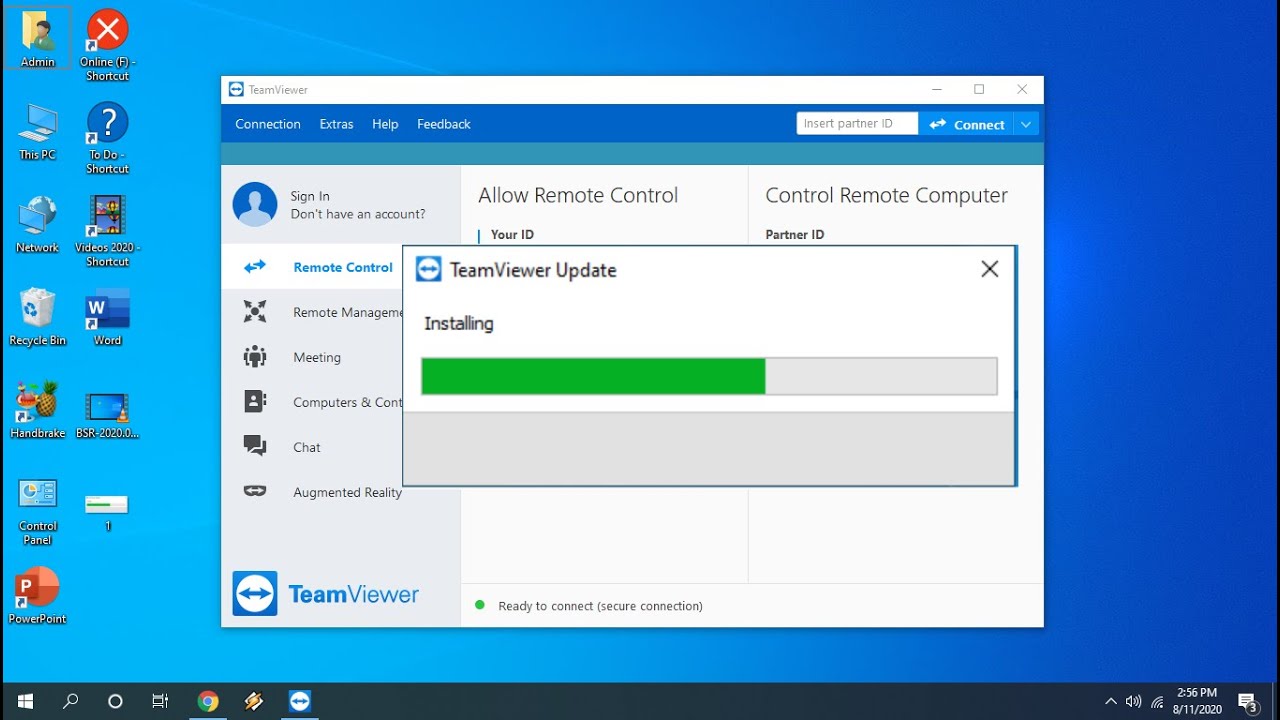The width and height of the screenshot is (1280, 720).
Task: Select the Word desktop shortcut
Action: [107, 317]
